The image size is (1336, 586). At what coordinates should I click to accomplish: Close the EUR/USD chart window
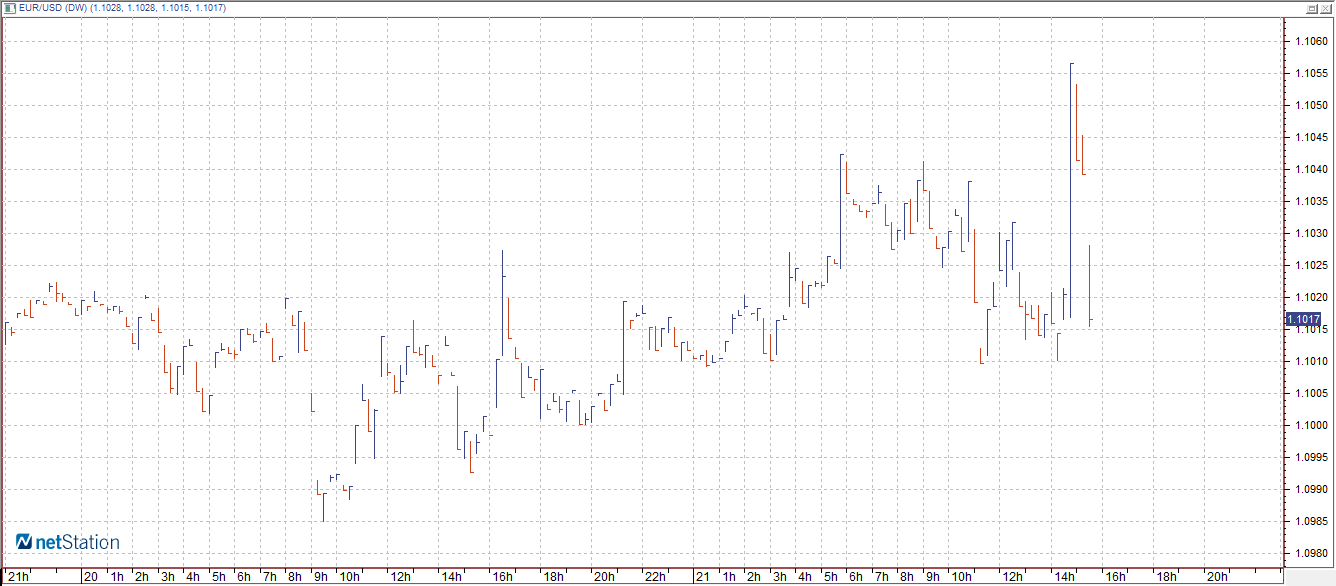pyautogui.click(x=1325, y=8)
